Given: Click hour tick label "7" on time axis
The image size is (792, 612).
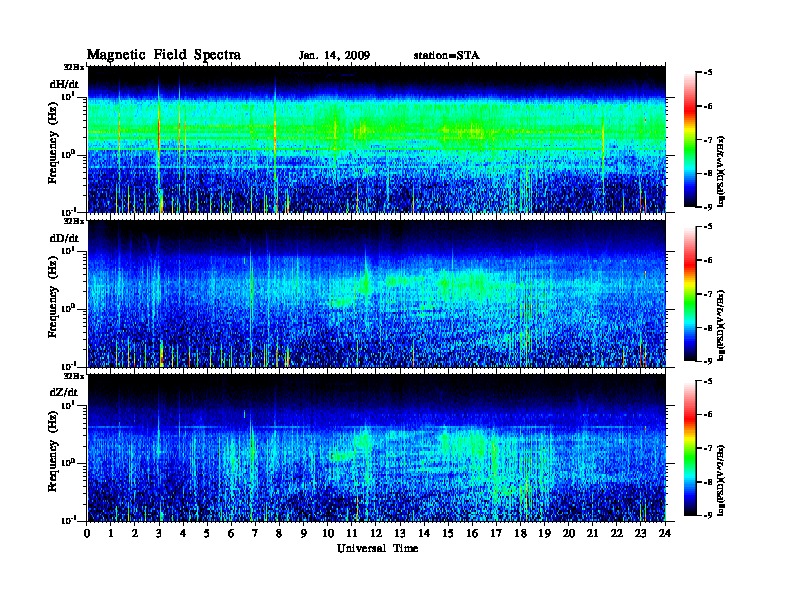Looking at the screenshot, I should point(256,533).
